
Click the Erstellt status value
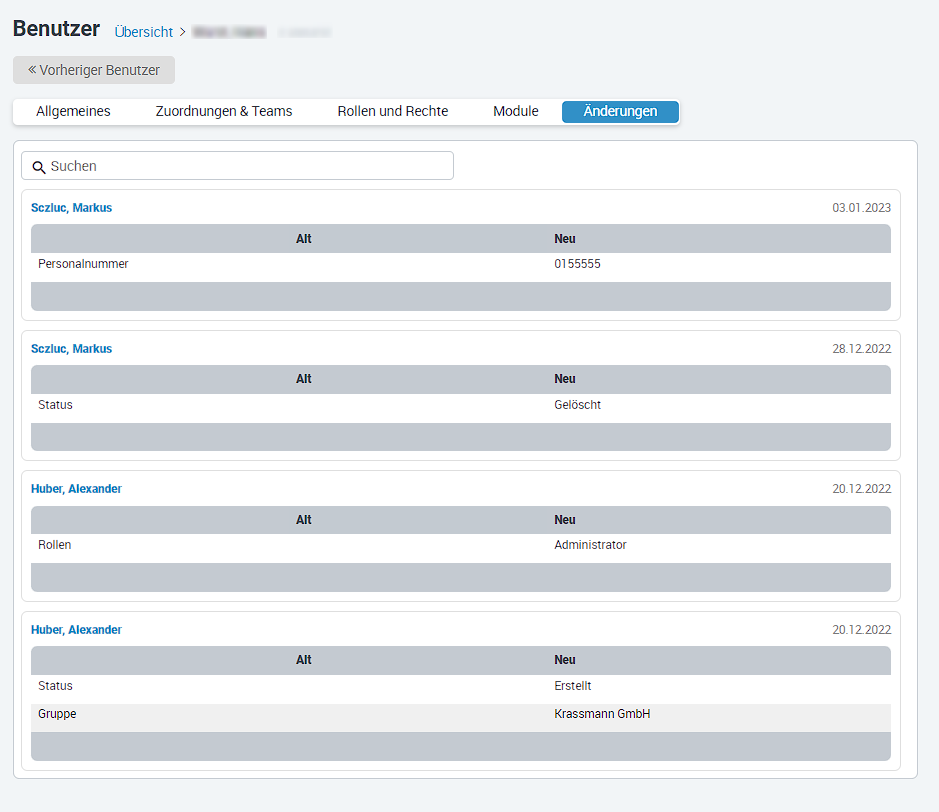(x=573, y=686)
